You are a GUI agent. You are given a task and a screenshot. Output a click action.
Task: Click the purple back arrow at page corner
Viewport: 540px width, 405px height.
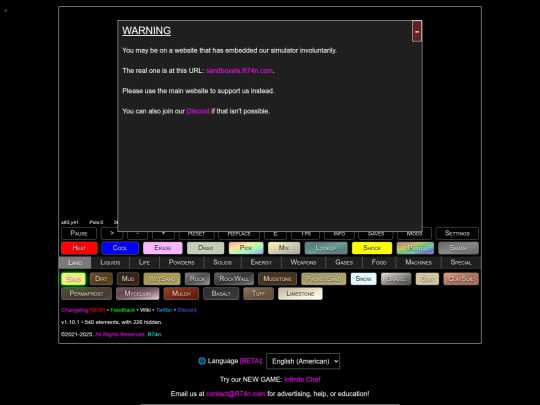pos(6,10)
